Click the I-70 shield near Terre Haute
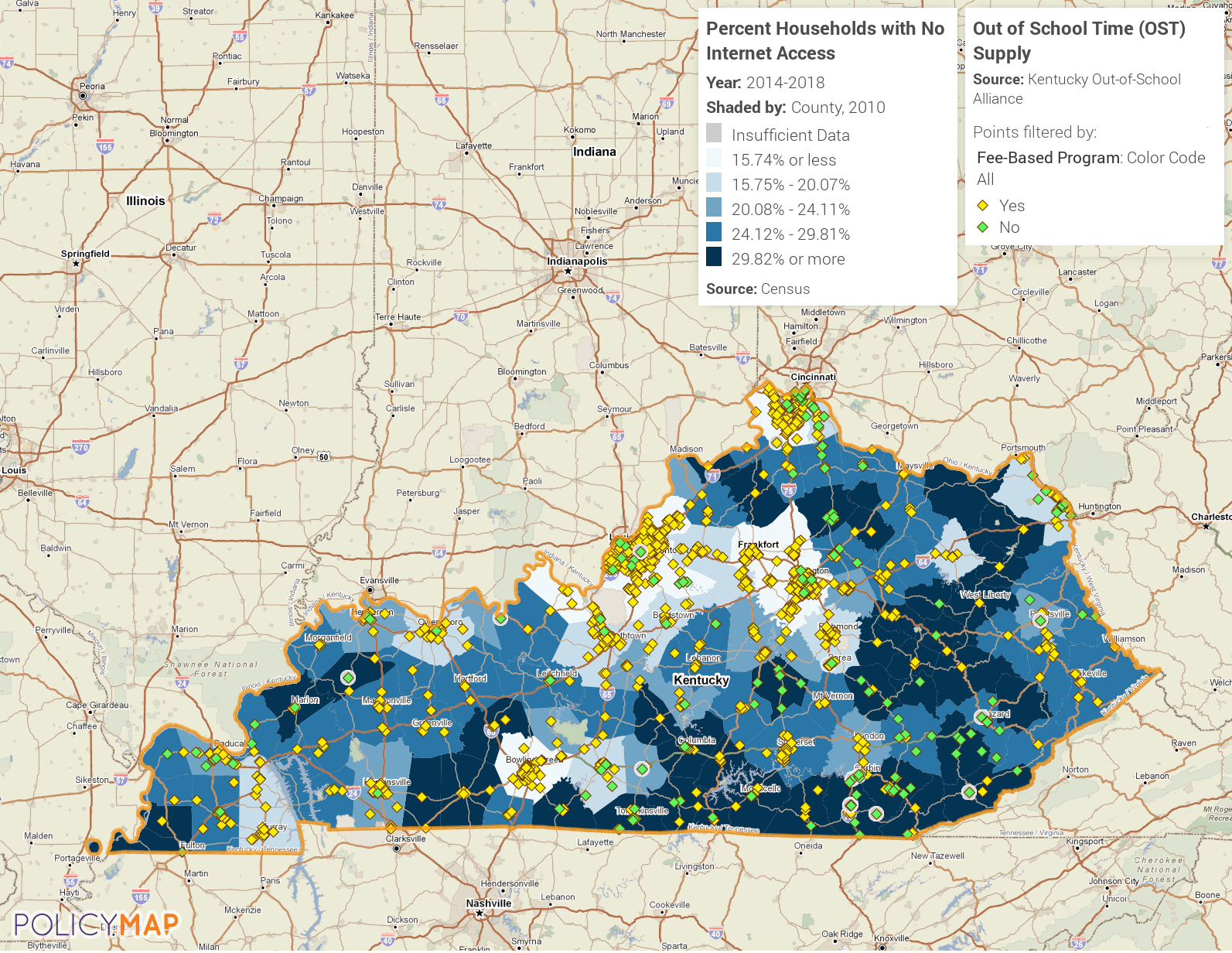1232x953 pixels. pos(461,316)
